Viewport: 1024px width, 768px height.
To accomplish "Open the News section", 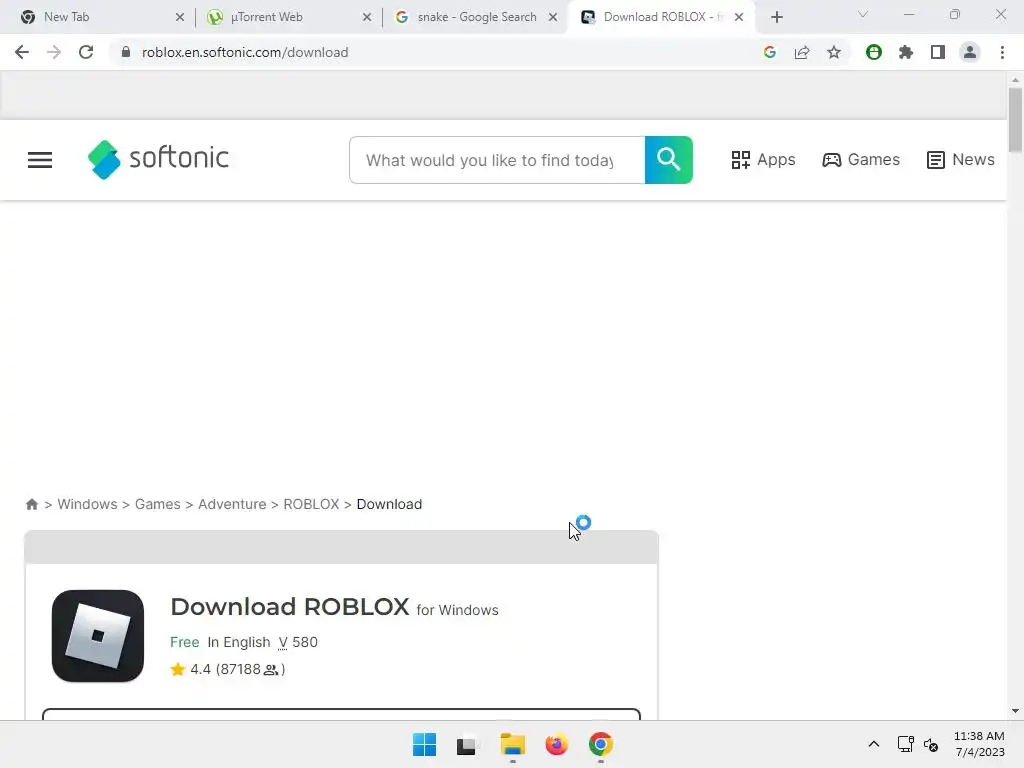I will [961, 160].
